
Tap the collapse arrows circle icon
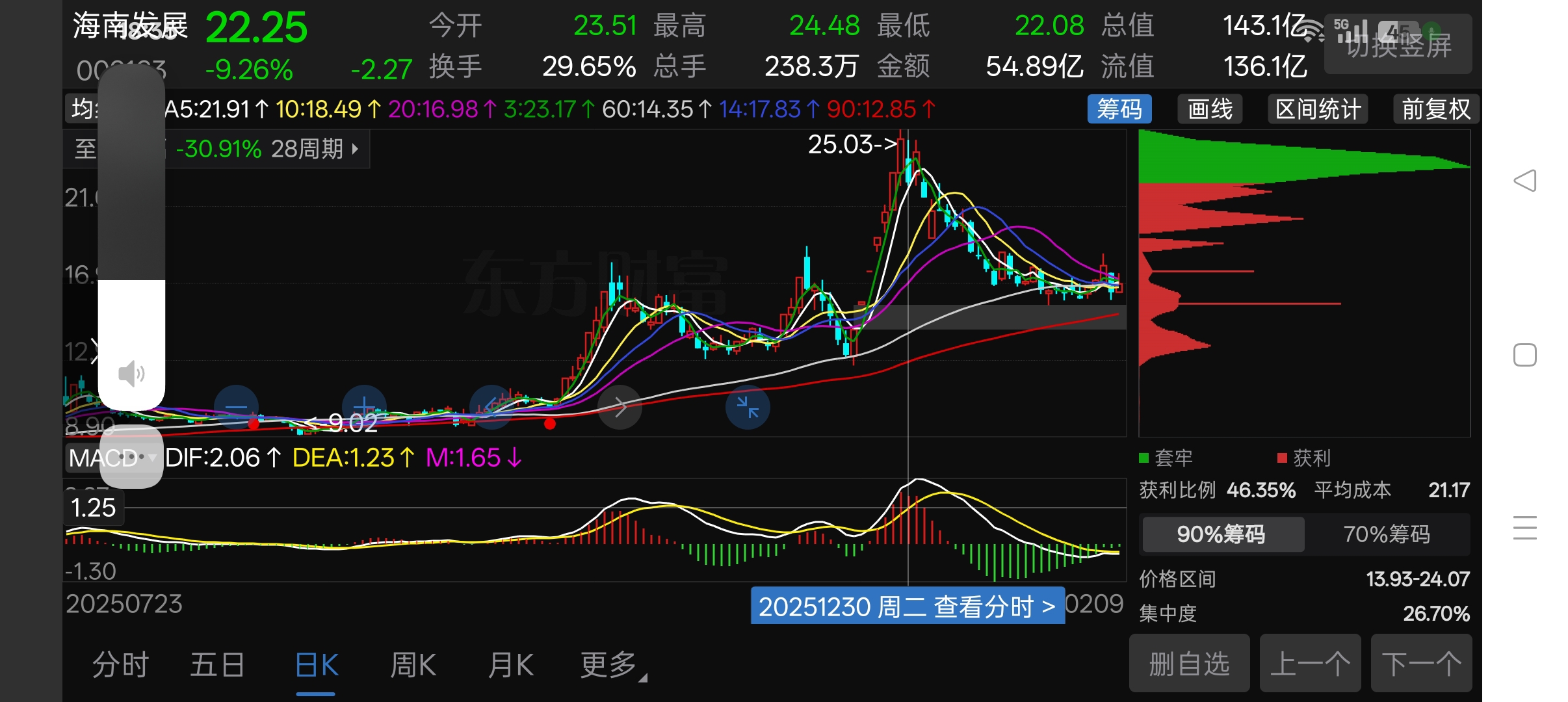[748, 408]
